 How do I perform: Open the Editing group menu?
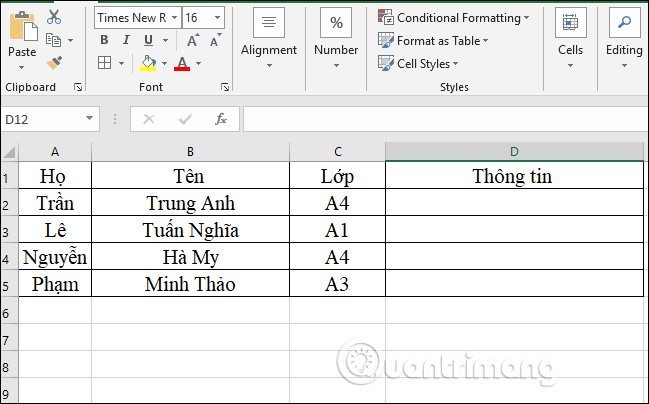point(624,38)
